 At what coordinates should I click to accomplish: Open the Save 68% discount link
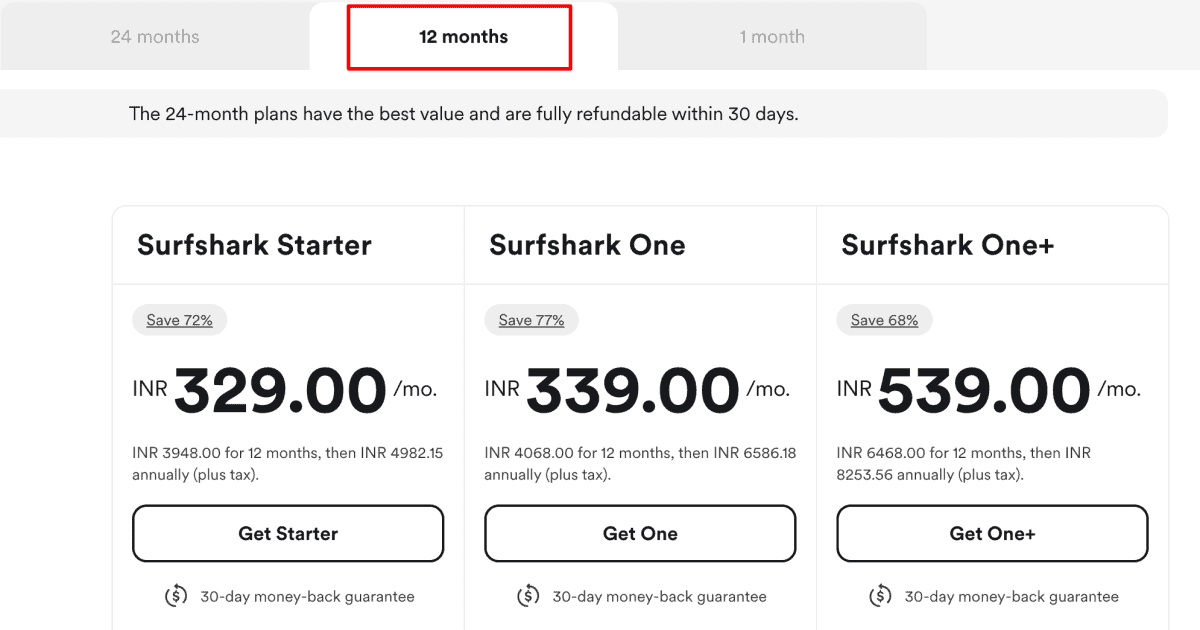tap(884, 320)
